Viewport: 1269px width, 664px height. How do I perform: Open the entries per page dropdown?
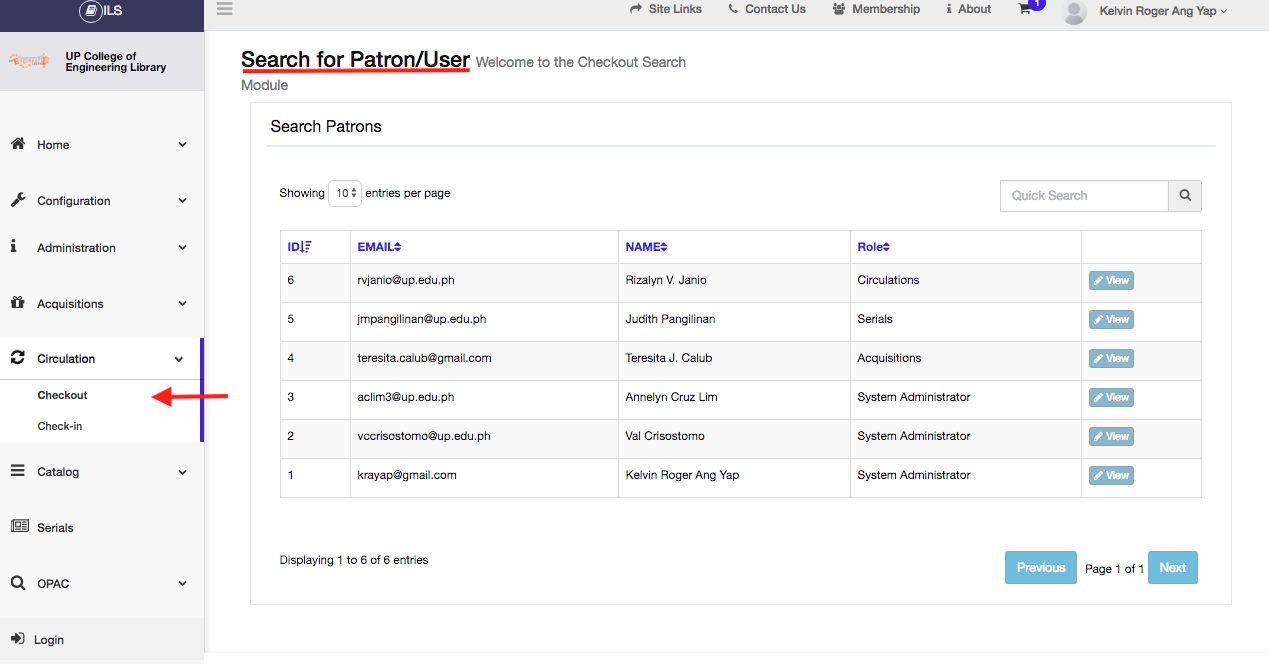345,194
